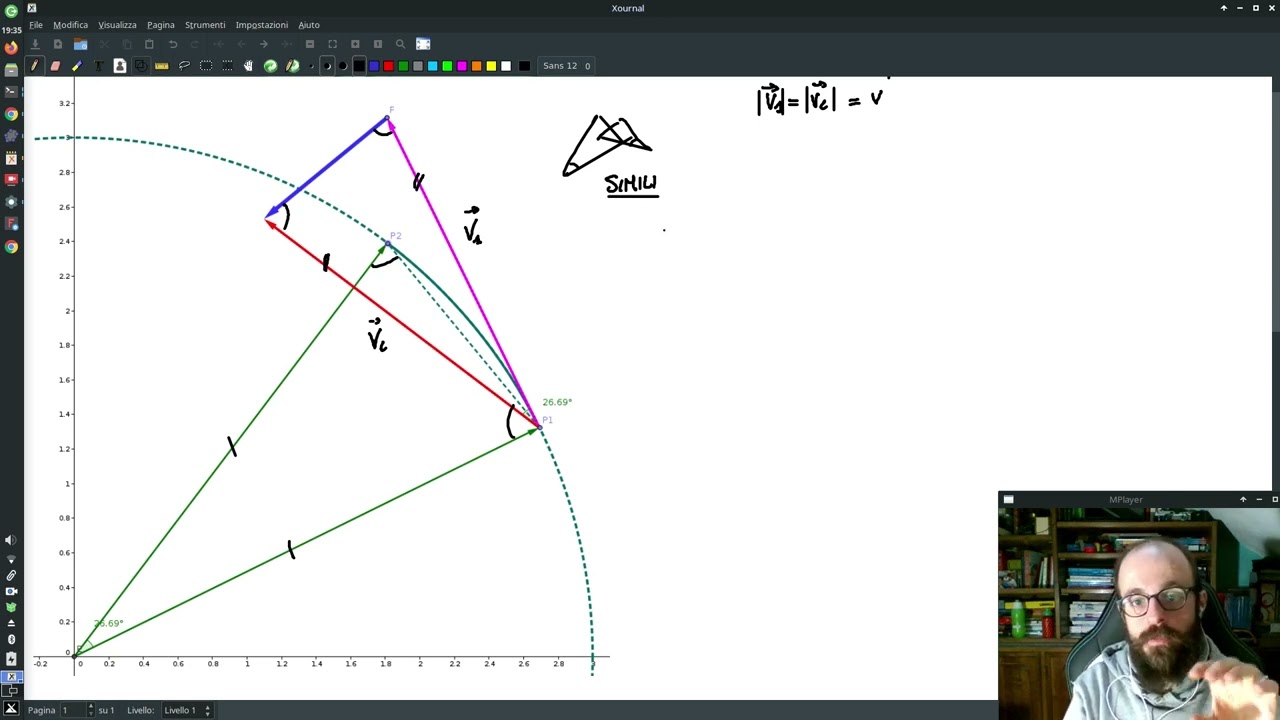Select the Highlighter tool

pyautogui.click(x=77, y=66)
